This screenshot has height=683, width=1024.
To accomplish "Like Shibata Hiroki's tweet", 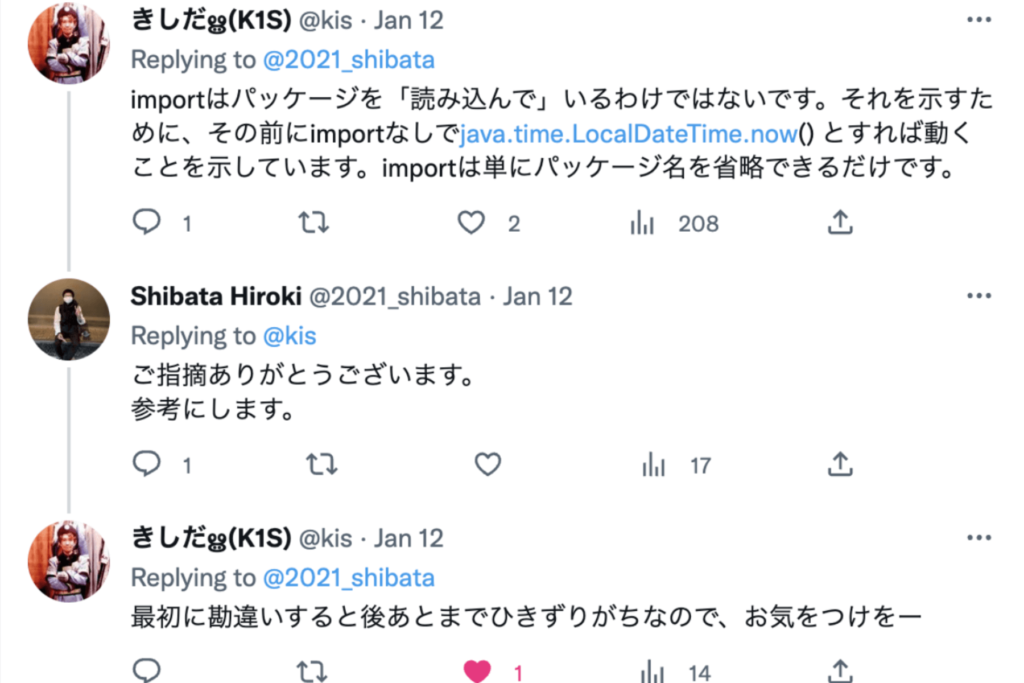I will click(487, 464).
